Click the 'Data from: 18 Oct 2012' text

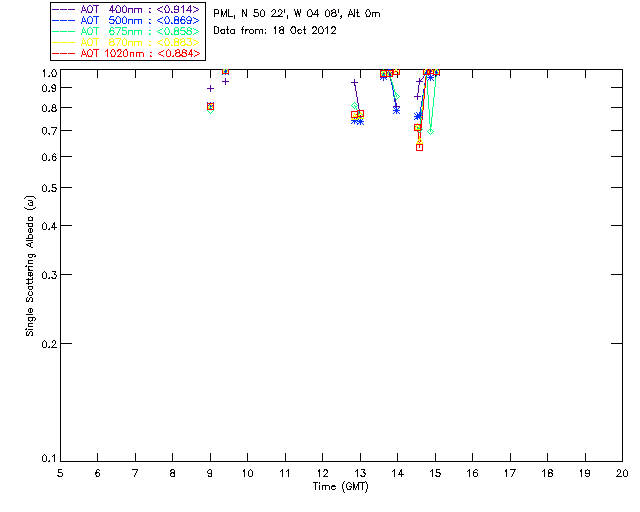pos(275,31)
